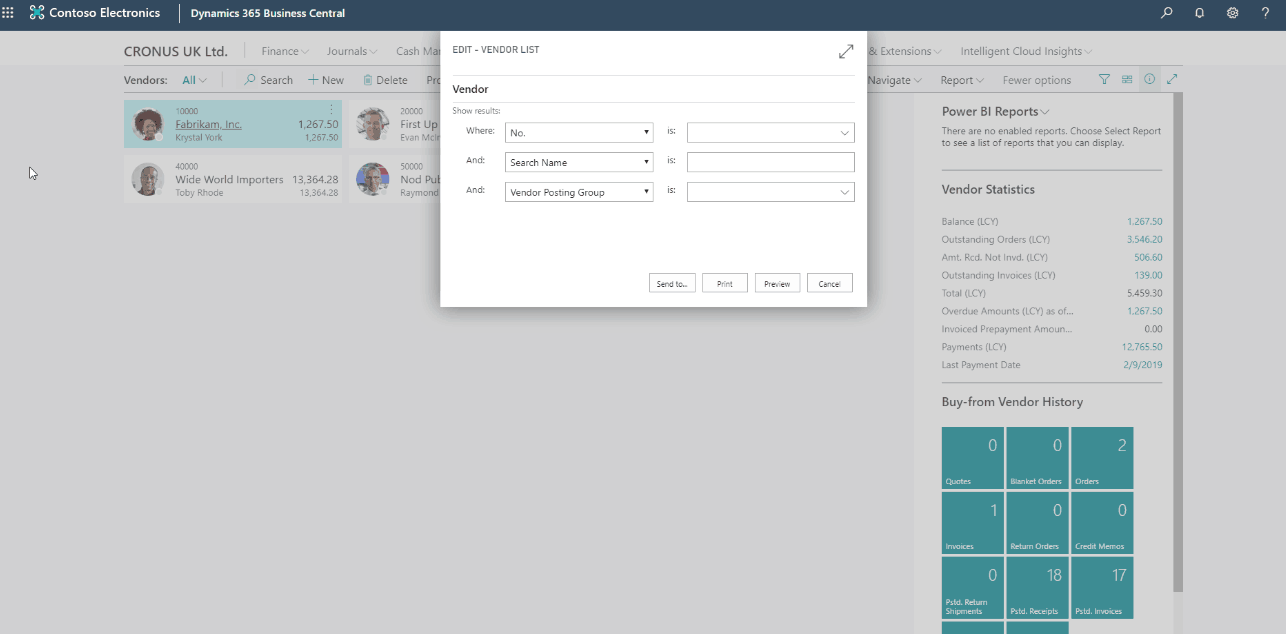Image resolution: width=1286 pixels, height=634 pixels.
Task: Expand the Vendors page to full width
Action: click(1173, 80)
